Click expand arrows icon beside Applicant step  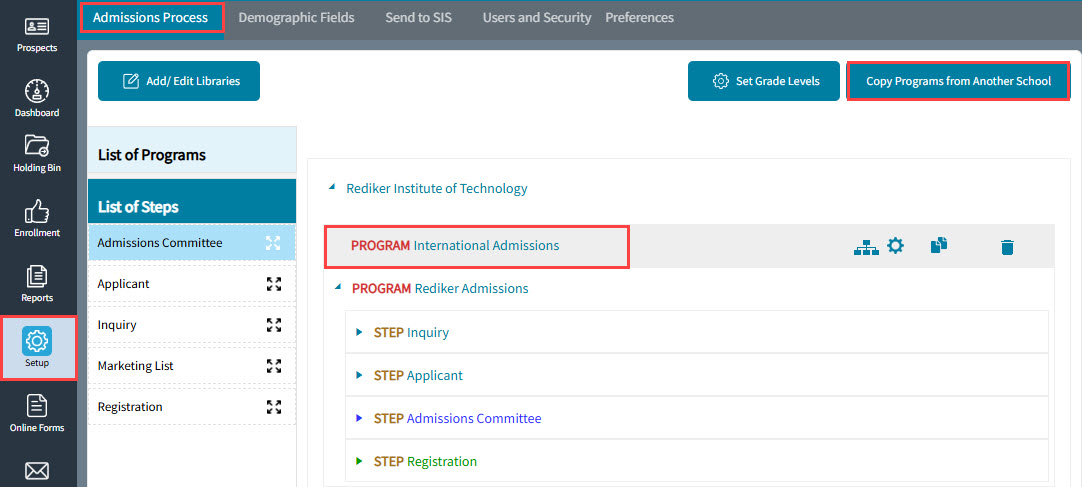tap(274, 284)
